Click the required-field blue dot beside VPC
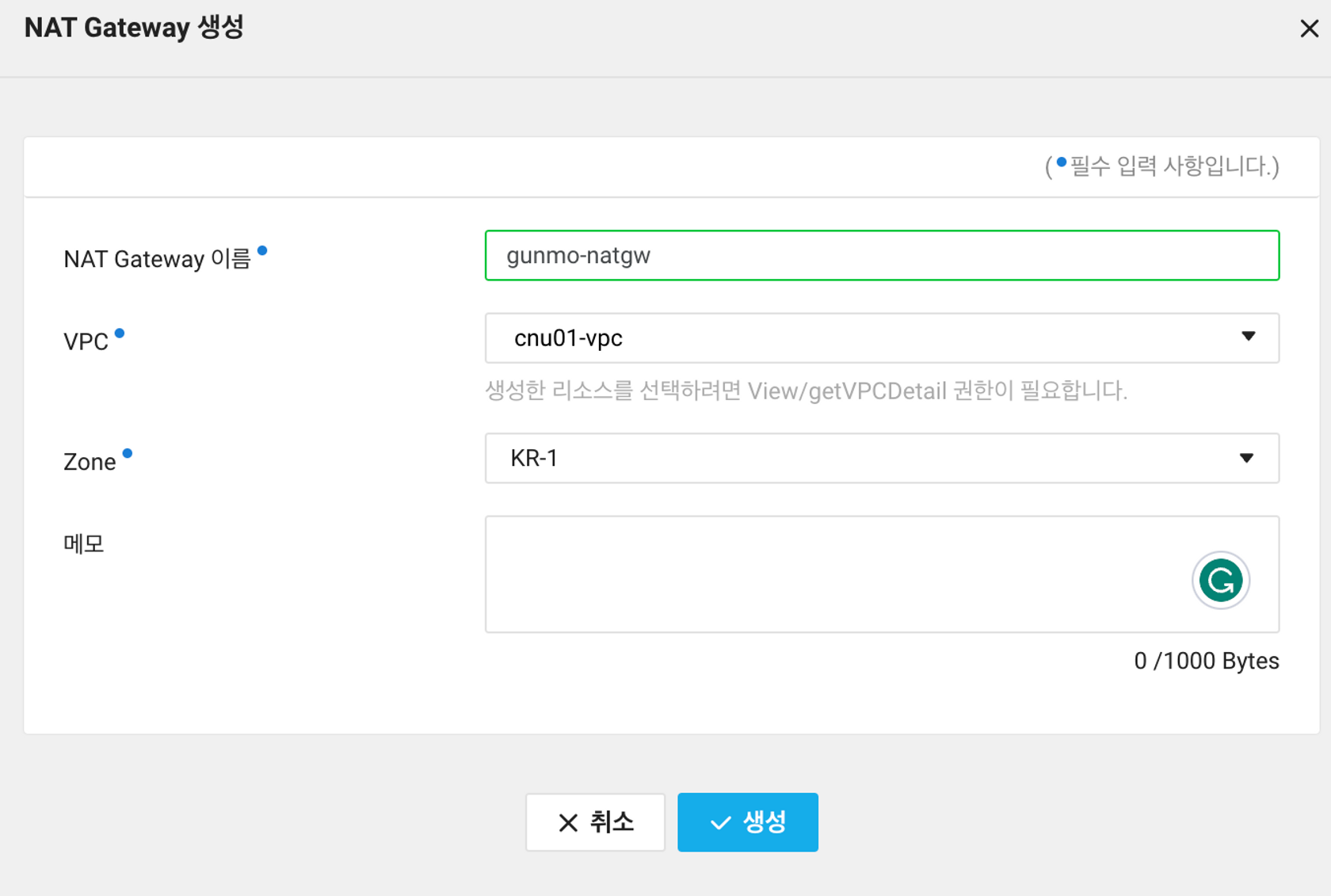1331x896 pixels. pyautogui.click(x=120, y=334)
